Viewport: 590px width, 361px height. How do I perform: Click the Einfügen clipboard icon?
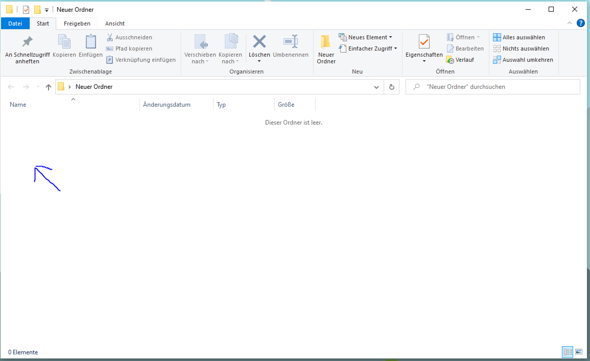tap(90, 41)
